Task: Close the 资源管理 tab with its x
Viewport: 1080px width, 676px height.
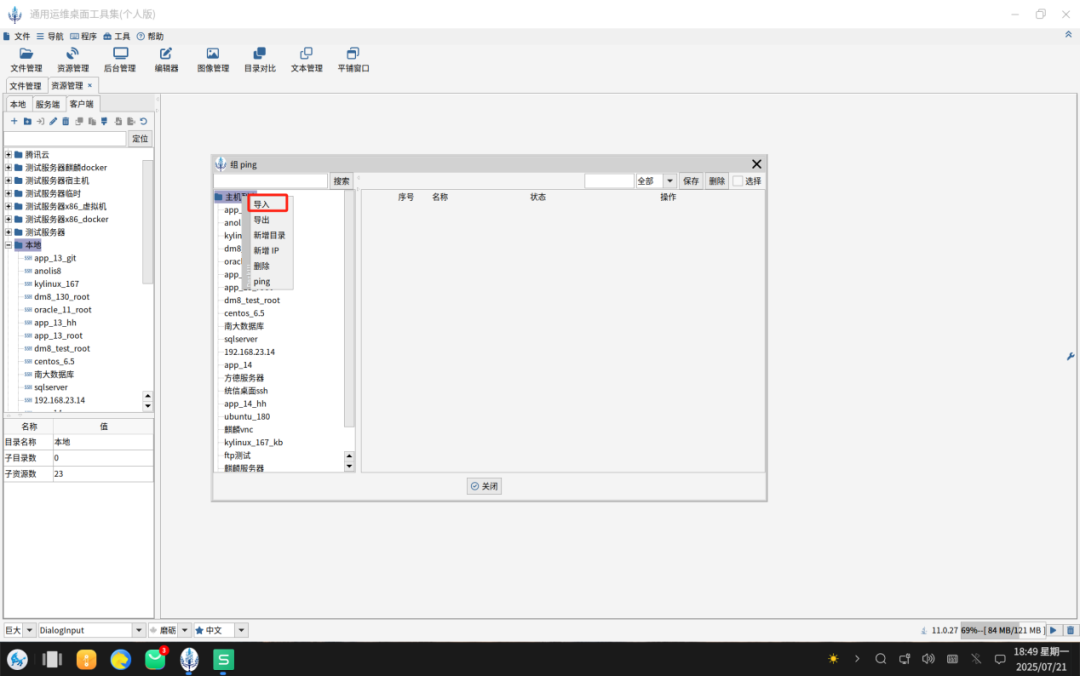Action: [x=90, y=85]
